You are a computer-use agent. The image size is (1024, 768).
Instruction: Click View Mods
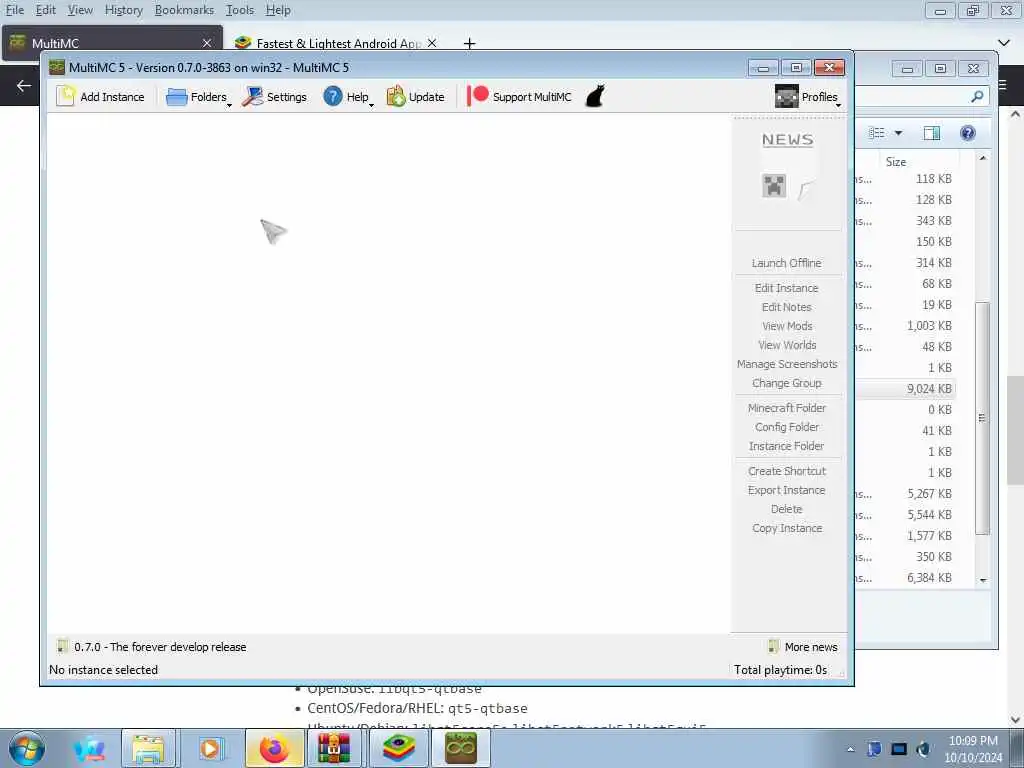pyautogui.click(x=786, y=326)
